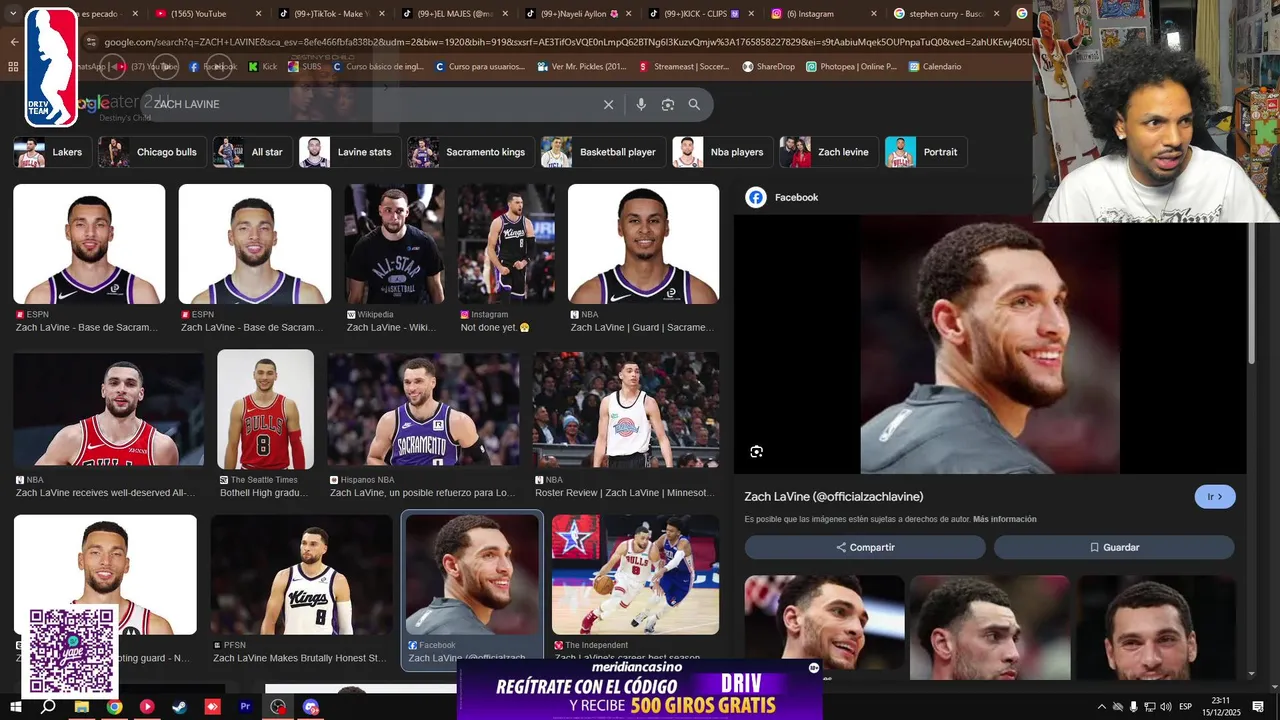Open Adobe Premiere Pro from the taskbar
The width and height of the screenshot is (1280, 720).
point(245,706)
